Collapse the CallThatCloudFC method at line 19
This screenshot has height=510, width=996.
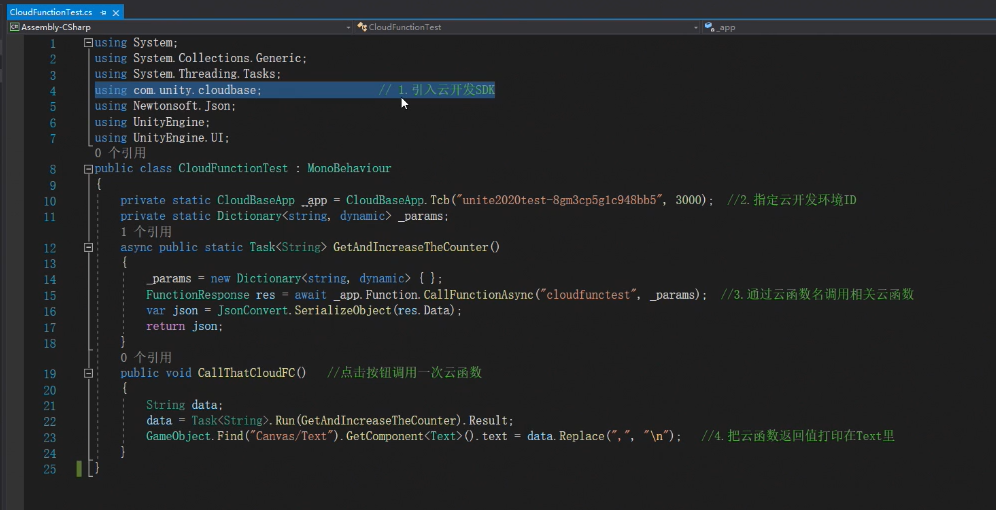click(88, 373)
